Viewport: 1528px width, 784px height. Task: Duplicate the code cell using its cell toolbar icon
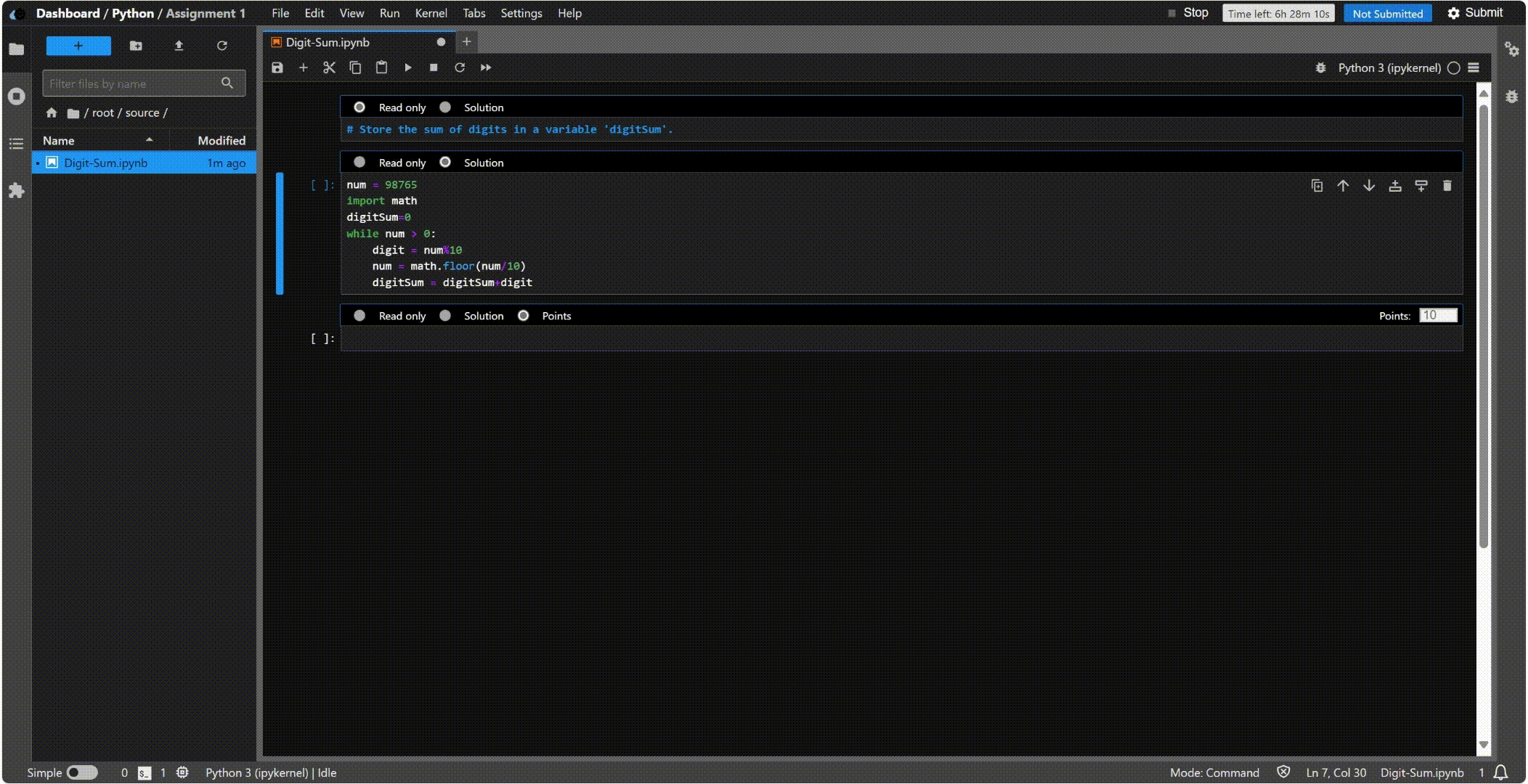pos(1317,186)
